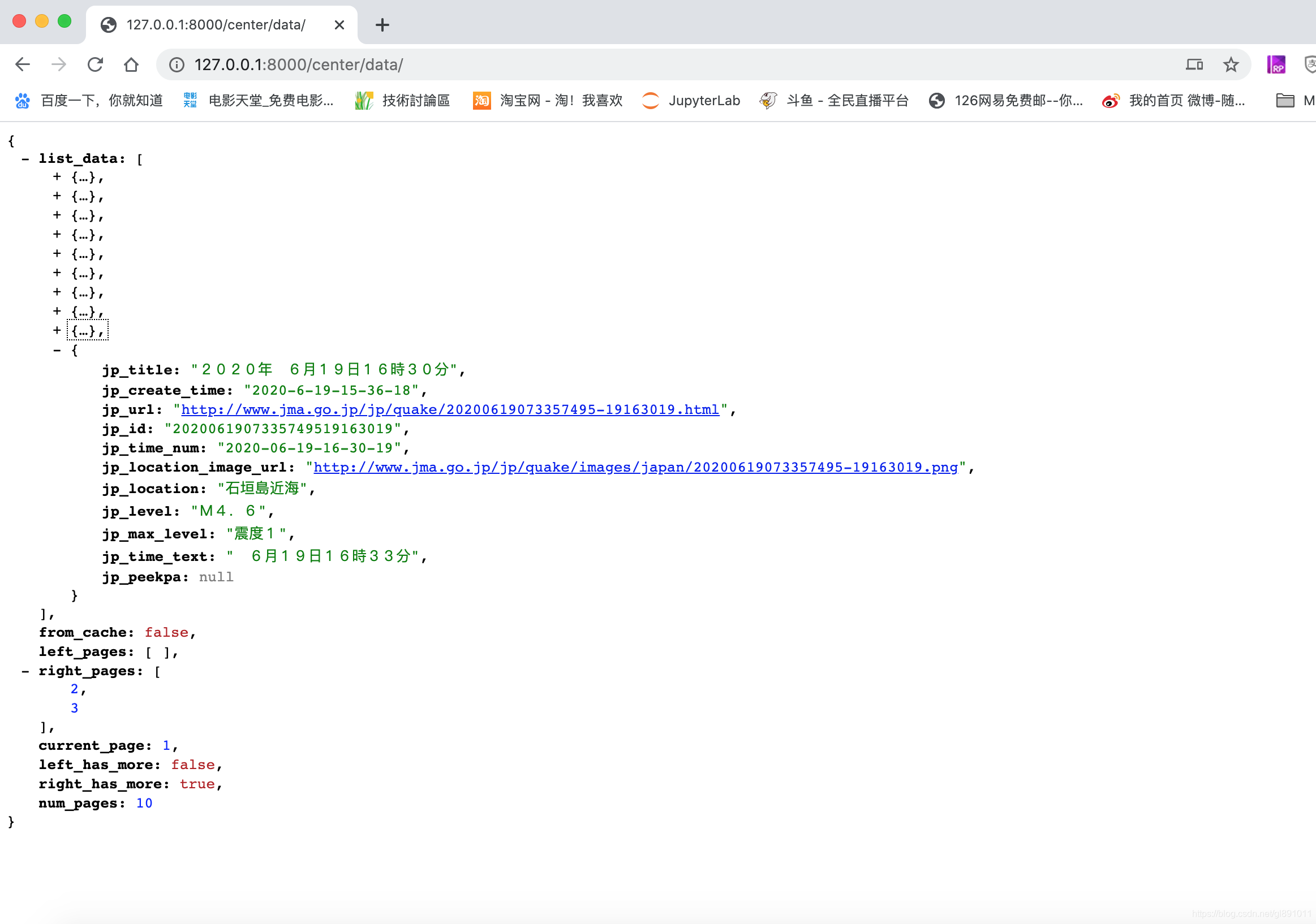
Task: Open the 126网易免费邮 bookmark
Action: (x=1006, y=101)
